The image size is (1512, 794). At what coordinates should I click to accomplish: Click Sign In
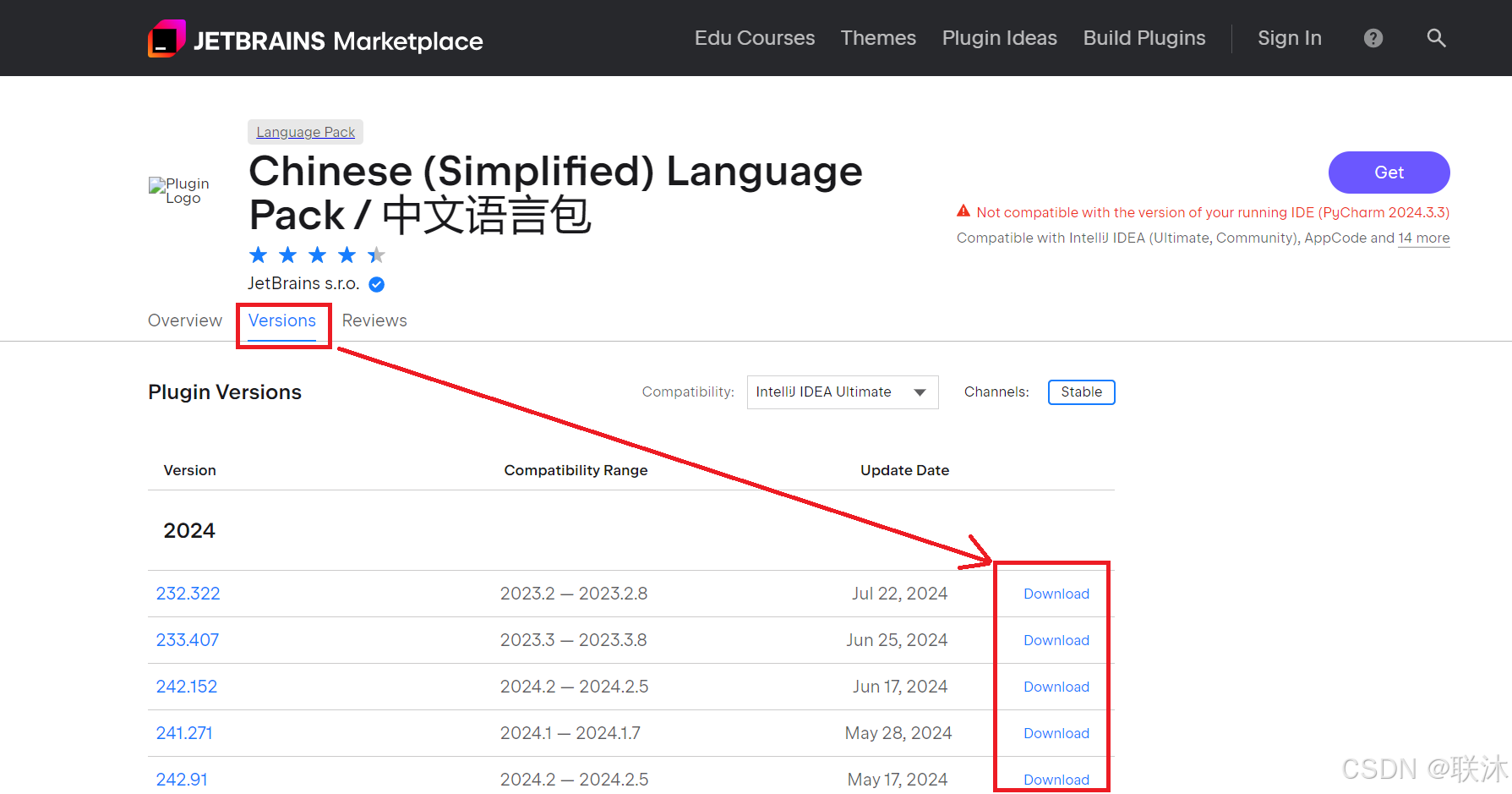click(x=1290, y=38)
